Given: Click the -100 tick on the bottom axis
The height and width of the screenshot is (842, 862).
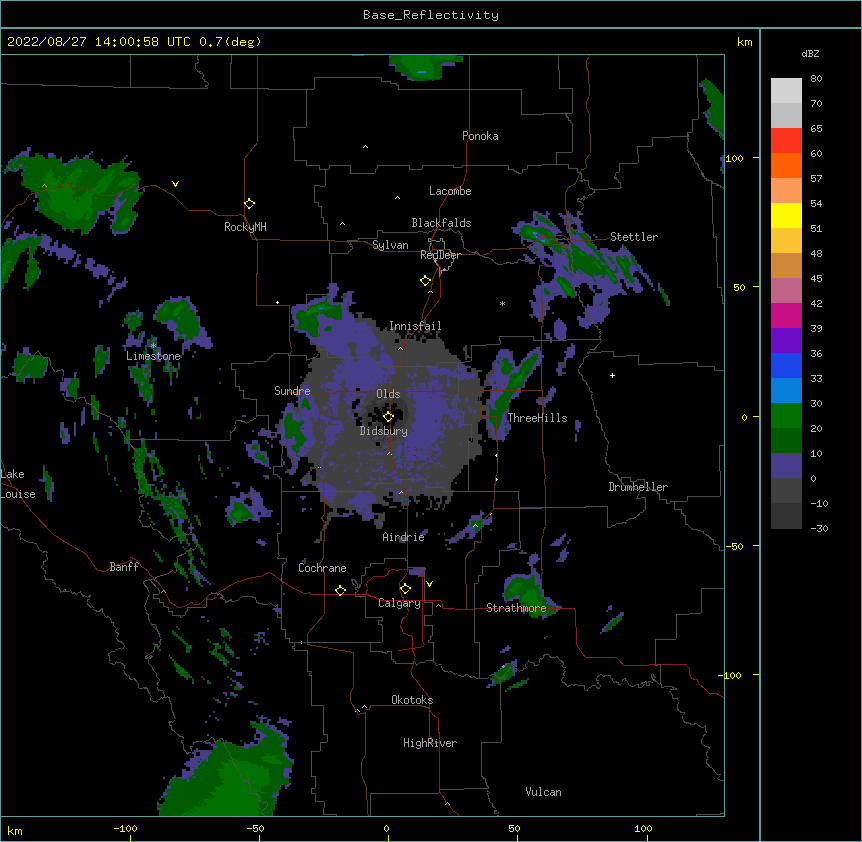Looking at the screenshot, I should (125, 828).
